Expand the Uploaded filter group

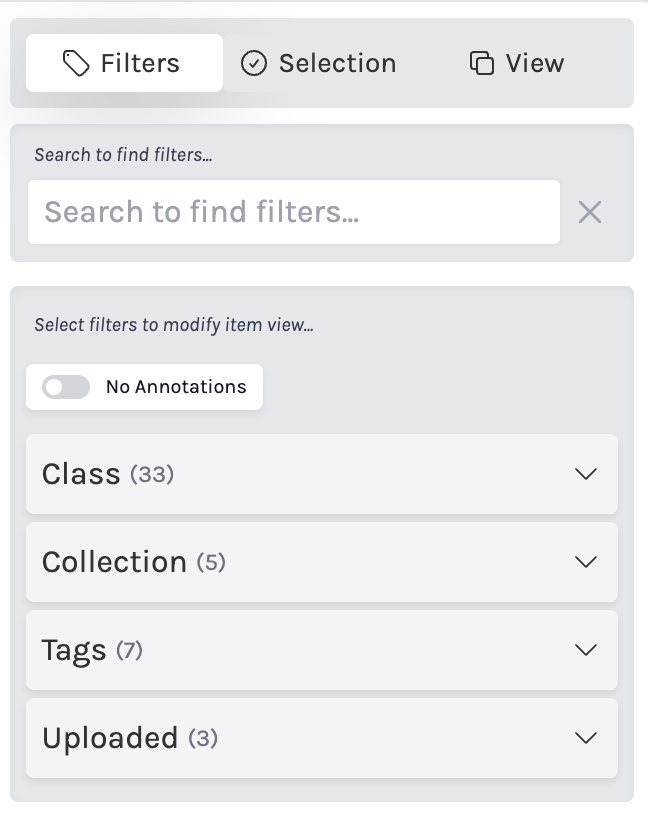(x=322, y=738)
